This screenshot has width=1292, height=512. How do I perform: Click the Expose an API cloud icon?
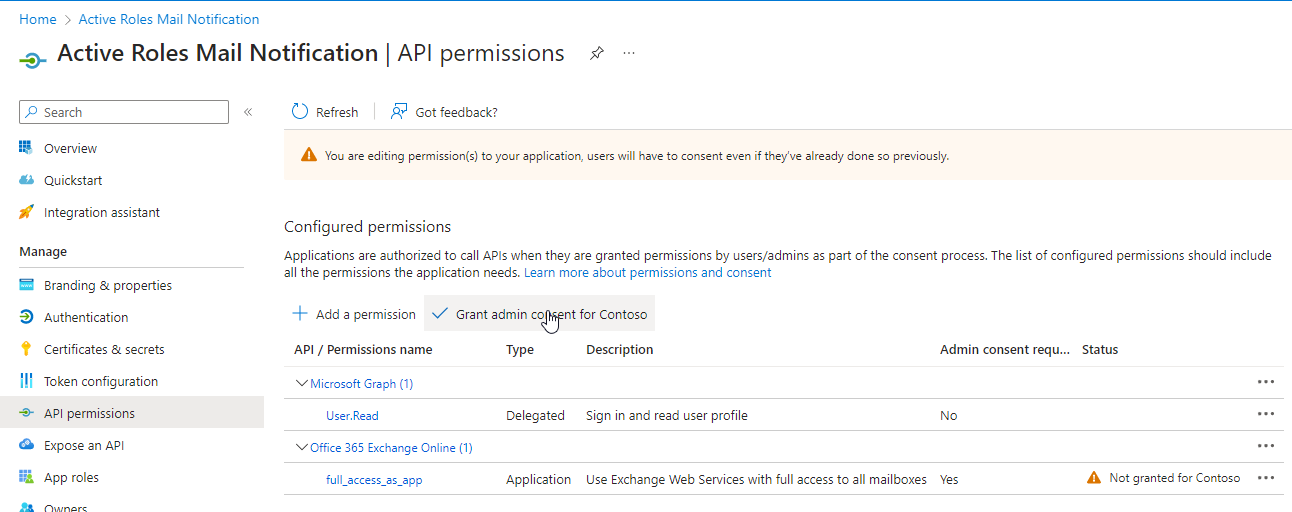point(26,445)
